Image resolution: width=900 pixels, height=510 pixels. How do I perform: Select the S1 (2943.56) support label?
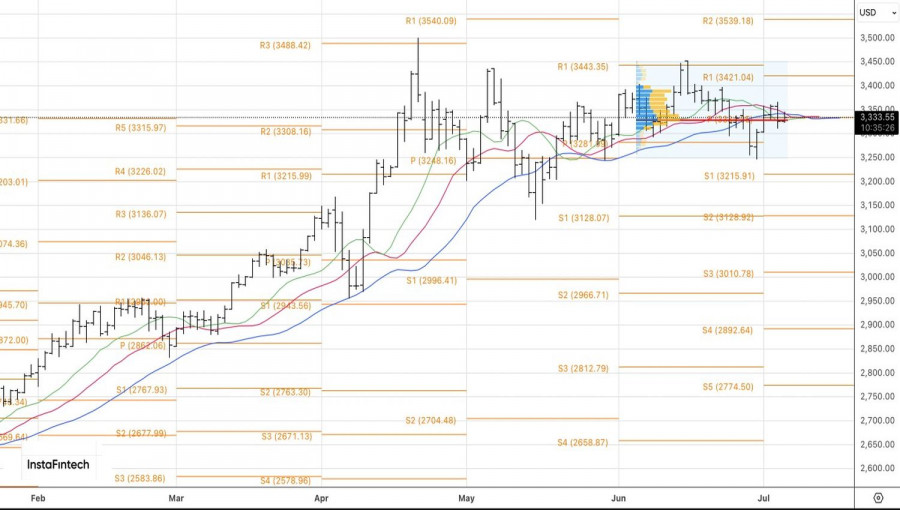(x=286, y=306)
